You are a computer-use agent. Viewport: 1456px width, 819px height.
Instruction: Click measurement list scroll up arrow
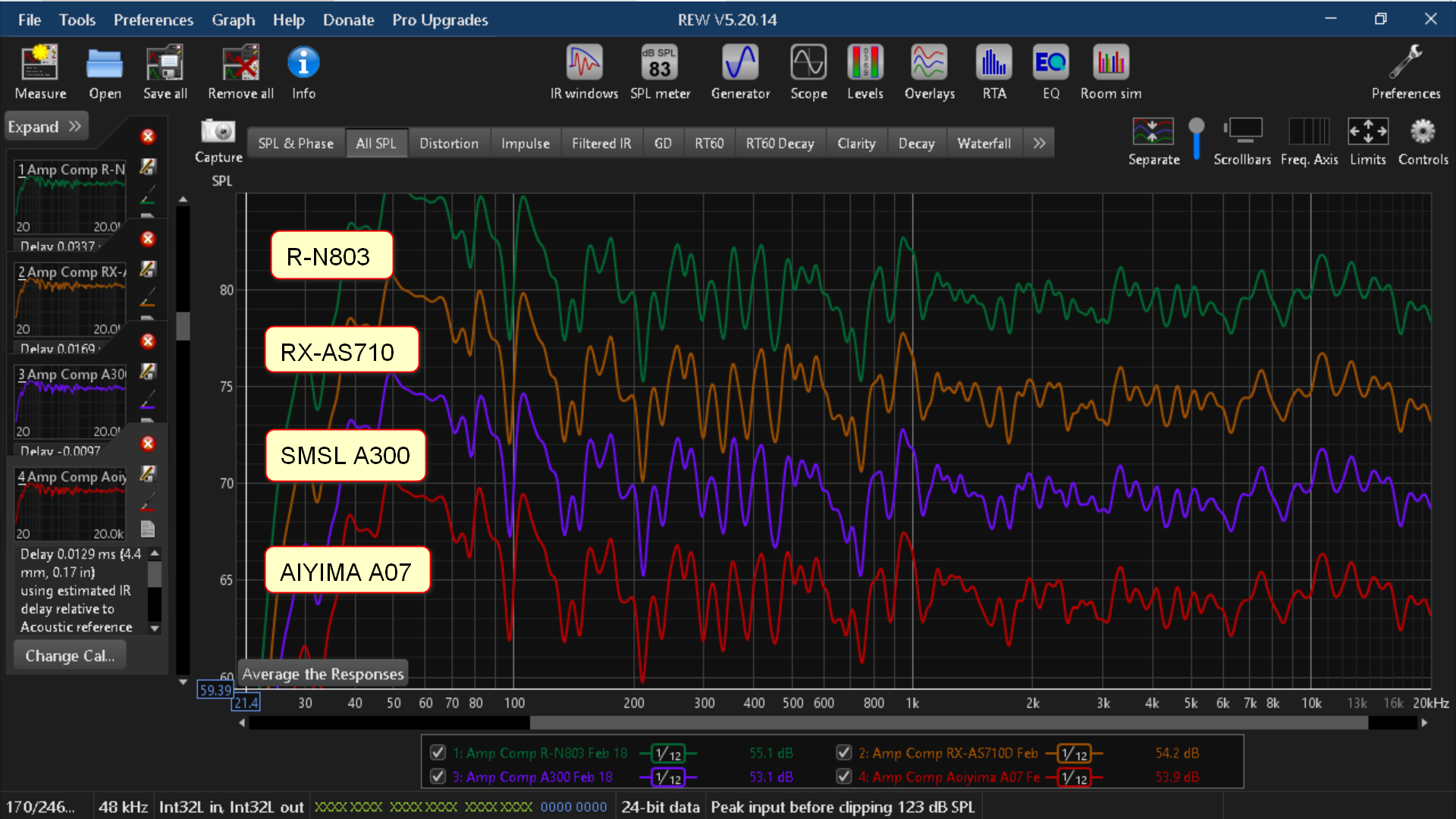pos(183,199)
